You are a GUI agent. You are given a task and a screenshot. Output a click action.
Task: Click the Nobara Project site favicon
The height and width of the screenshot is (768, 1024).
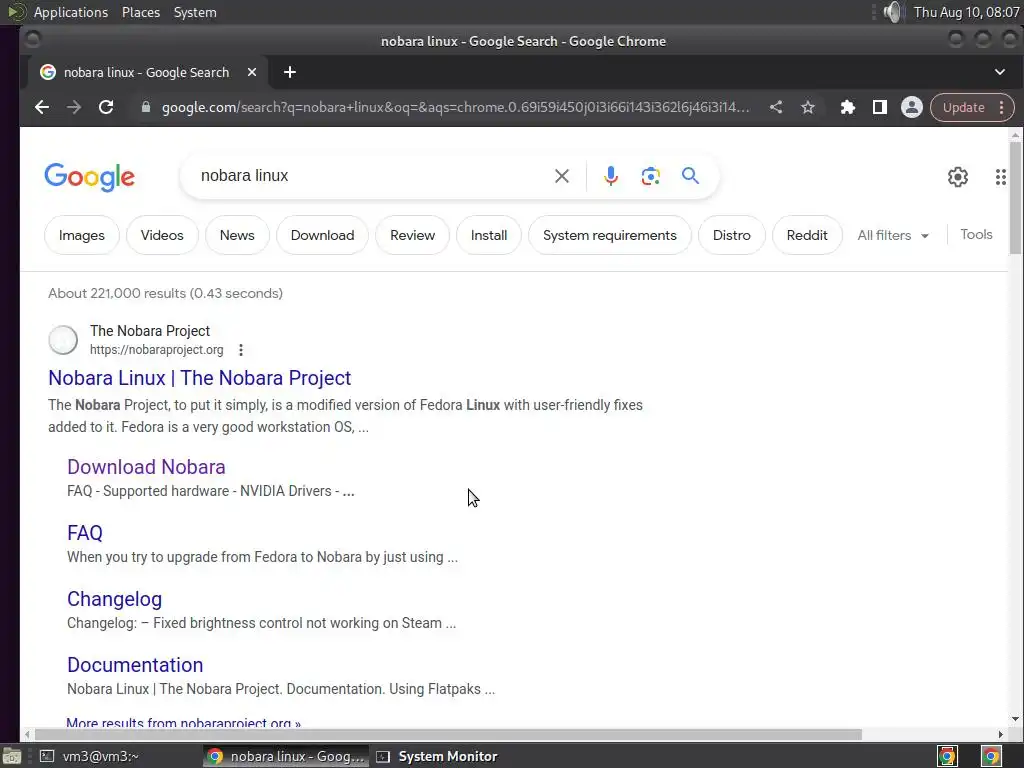click(x=63, y=340)
